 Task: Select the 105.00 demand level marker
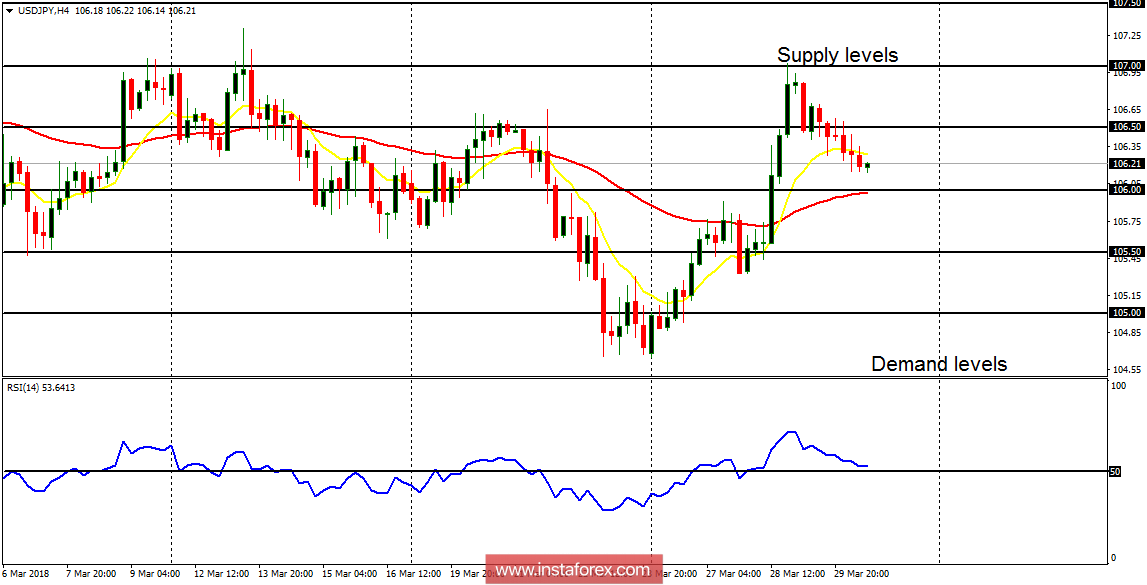point(1128,313)
